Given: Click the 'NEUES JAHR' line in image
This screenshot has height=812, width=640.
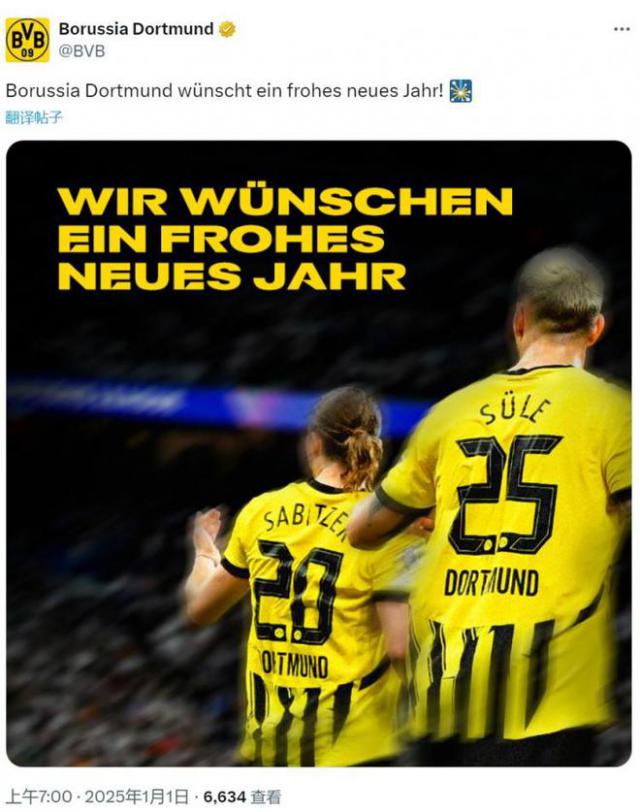Looking at the screenshot, I should click(x=231, y=276).
